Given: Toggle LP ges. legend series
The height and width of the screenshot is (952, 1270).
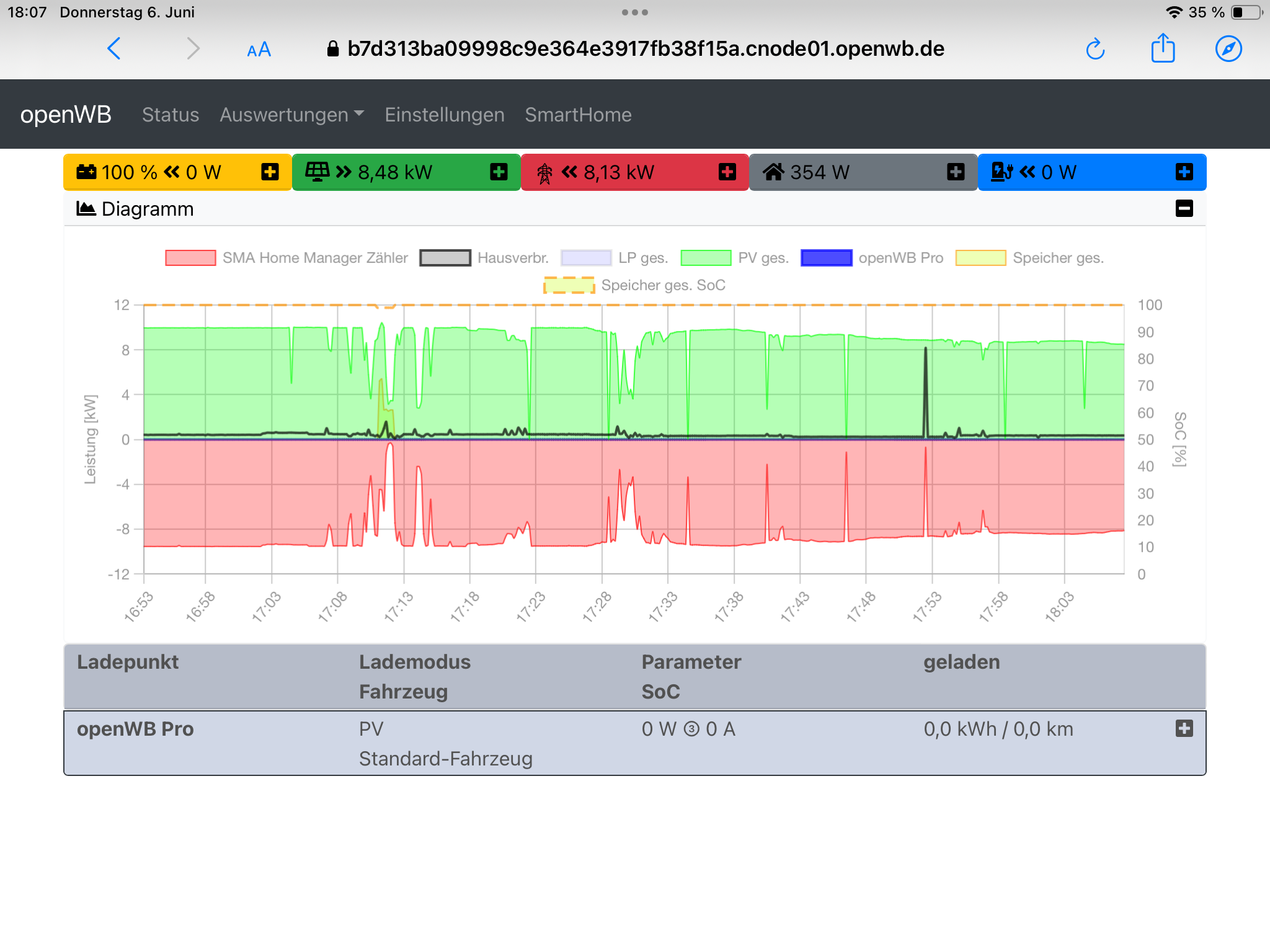Looking at the screenshot, I should tap(615, 258).
